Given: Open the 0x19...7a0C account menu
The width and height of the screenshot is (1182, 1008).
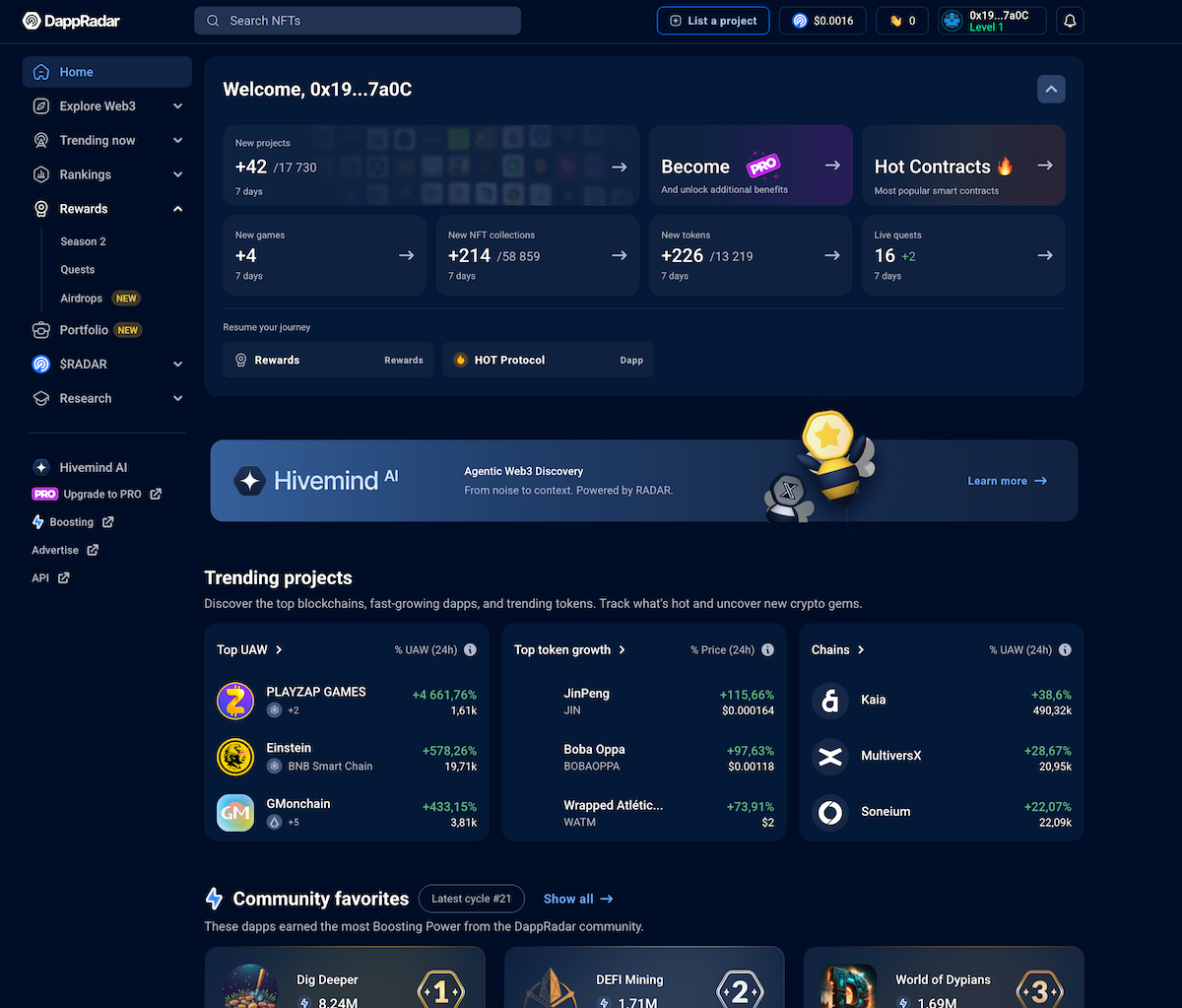Looking at the screenshot, I should coord(991,21).
